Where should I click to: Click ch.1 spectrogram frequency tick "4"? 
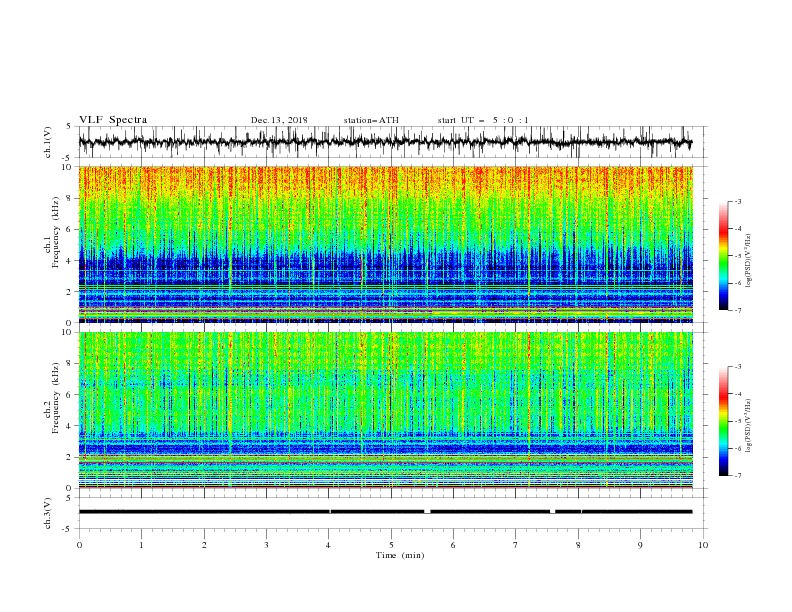(x=70, y=261)
